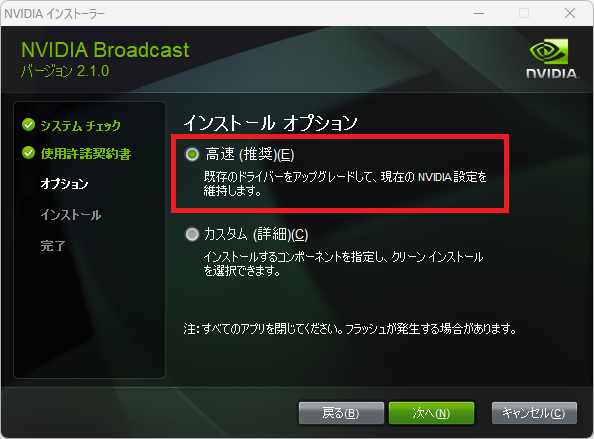Click the green checkmark beside 使用許諾契約書
The height and width of the screenshot is (439, 594).
click(28, 153)
